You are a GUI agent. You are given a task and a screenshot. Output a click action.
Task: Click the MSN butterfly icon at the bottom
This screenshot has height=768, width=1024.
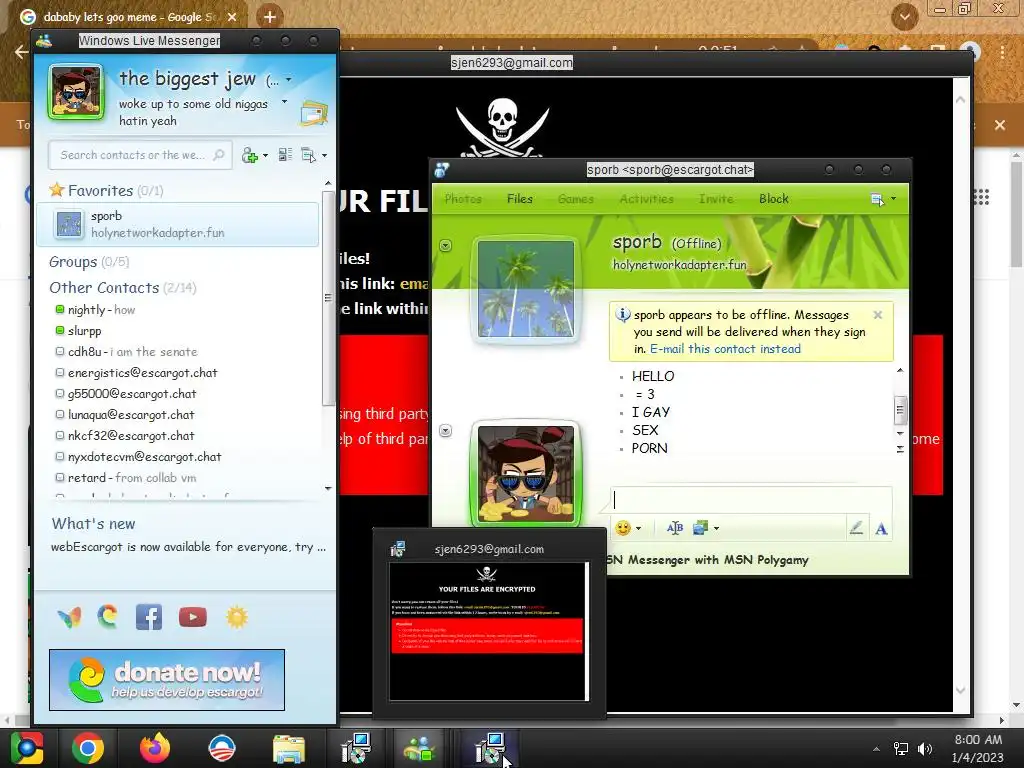(x=69, y=616)
